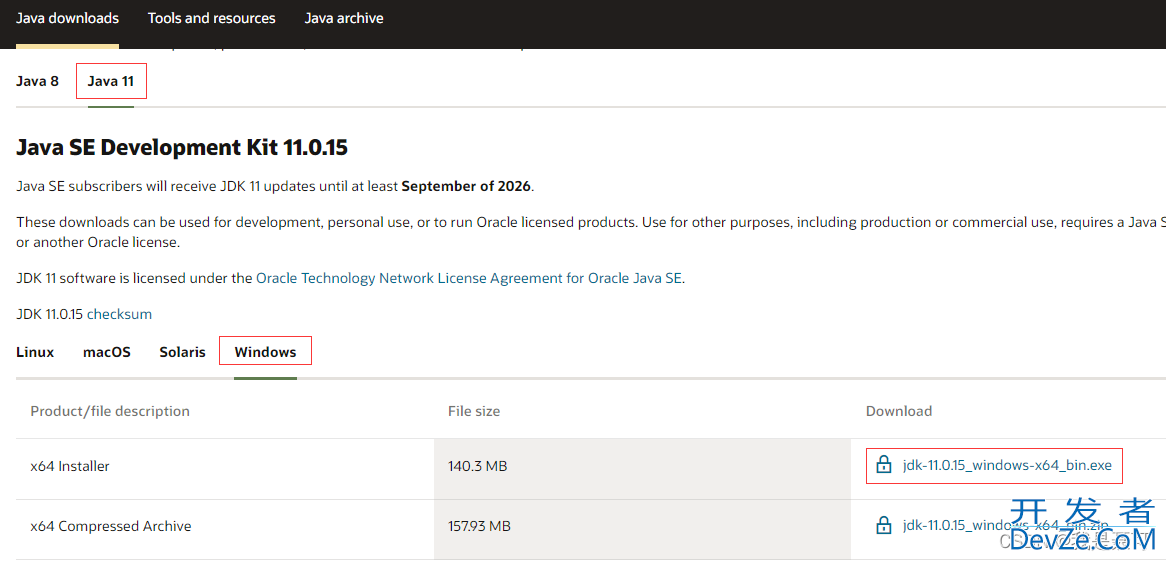Viewport: 1166px width, 561px height.
Task: Click the lock icon beside the zip download
Action: (x=883, y=526)
